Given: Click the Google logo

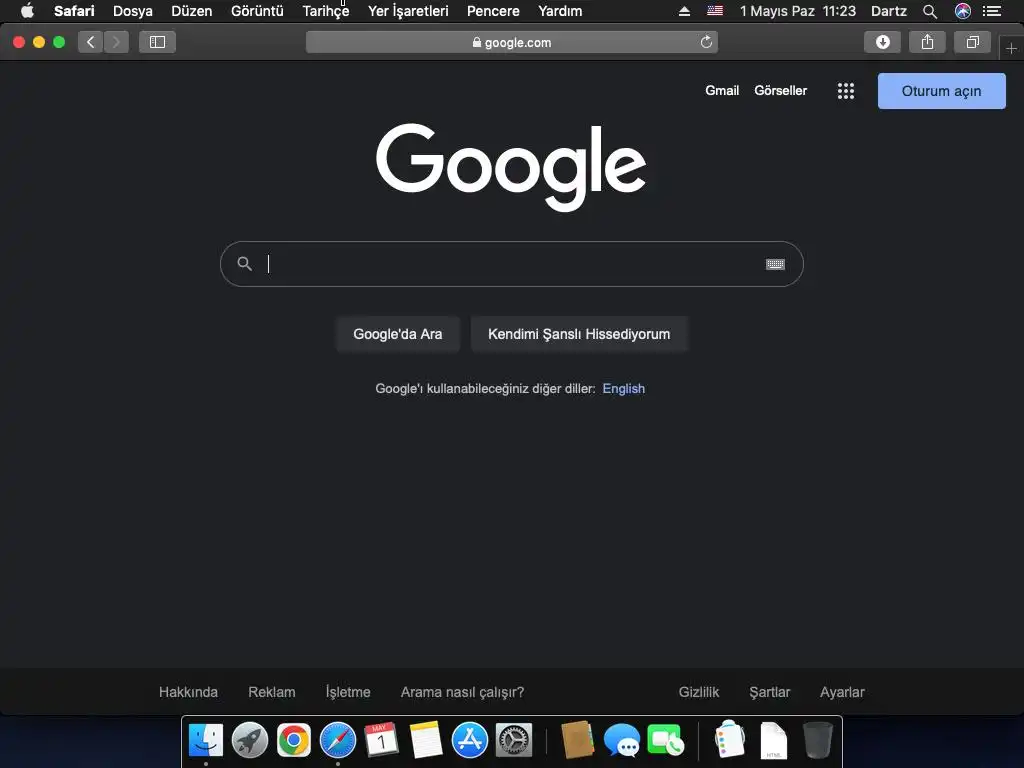Looking at the screenshot, I should tap(511, 167).
